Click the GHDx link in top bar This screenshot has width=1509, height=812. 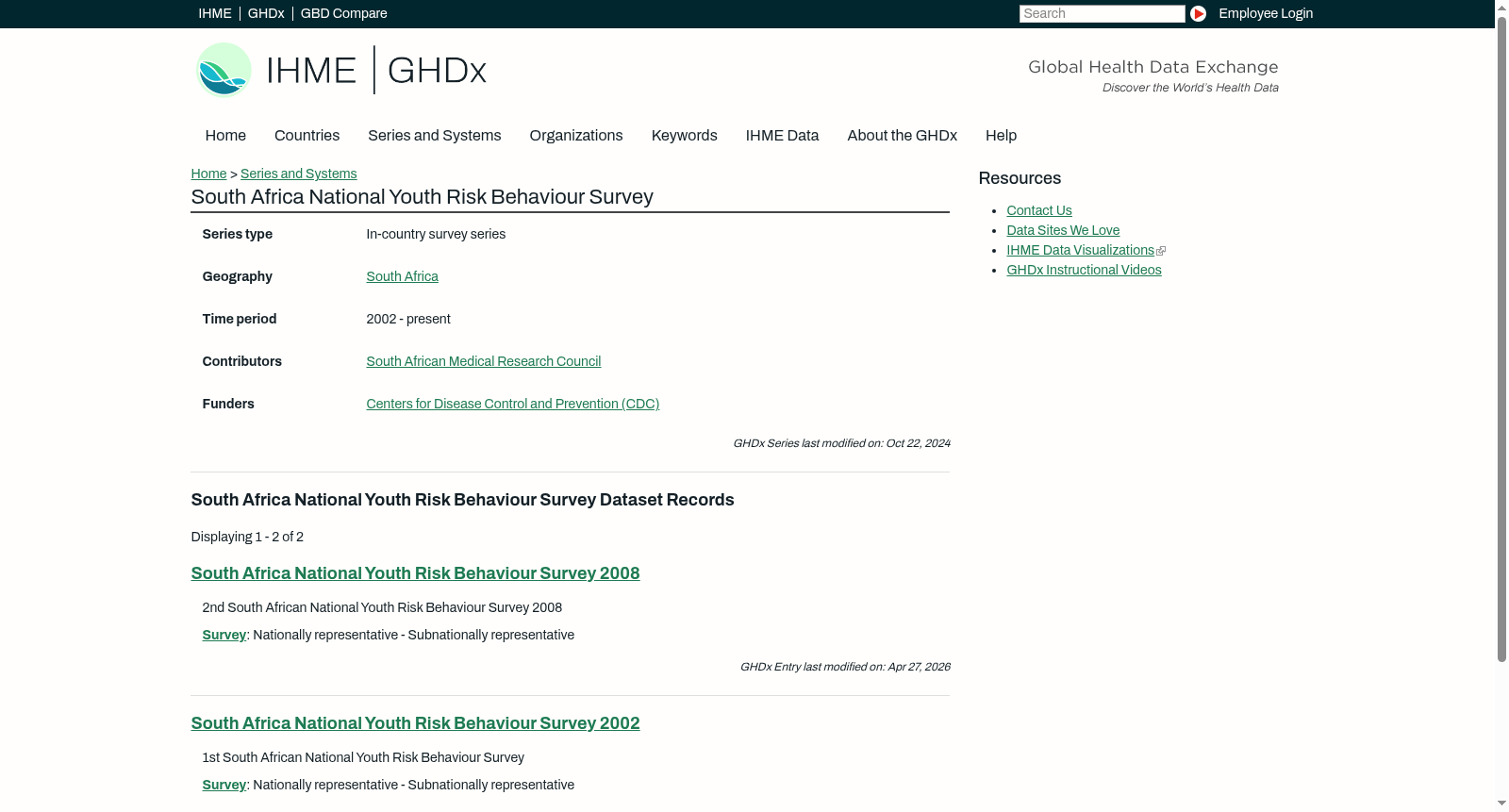266,13
